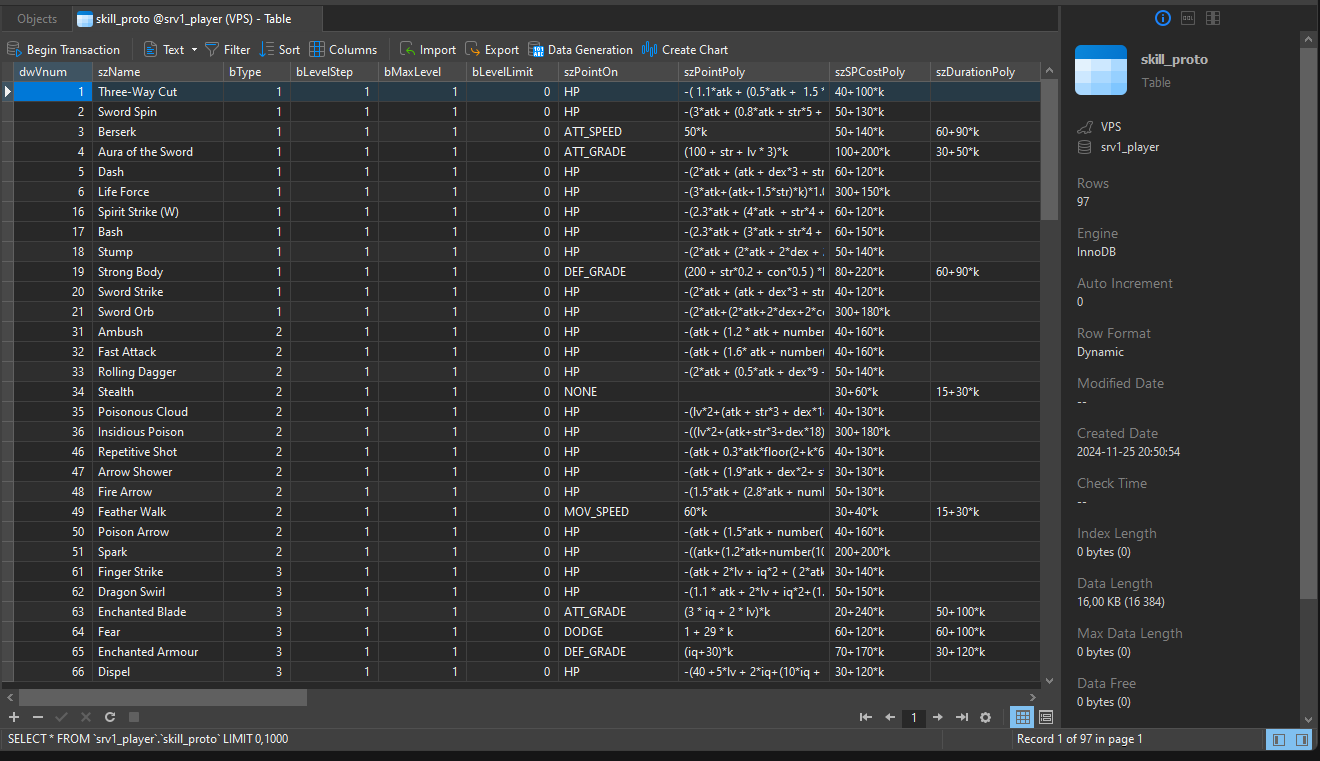Select the skill_proto table tab
The width and height of the screenshot is (1320, 761).
183,19
